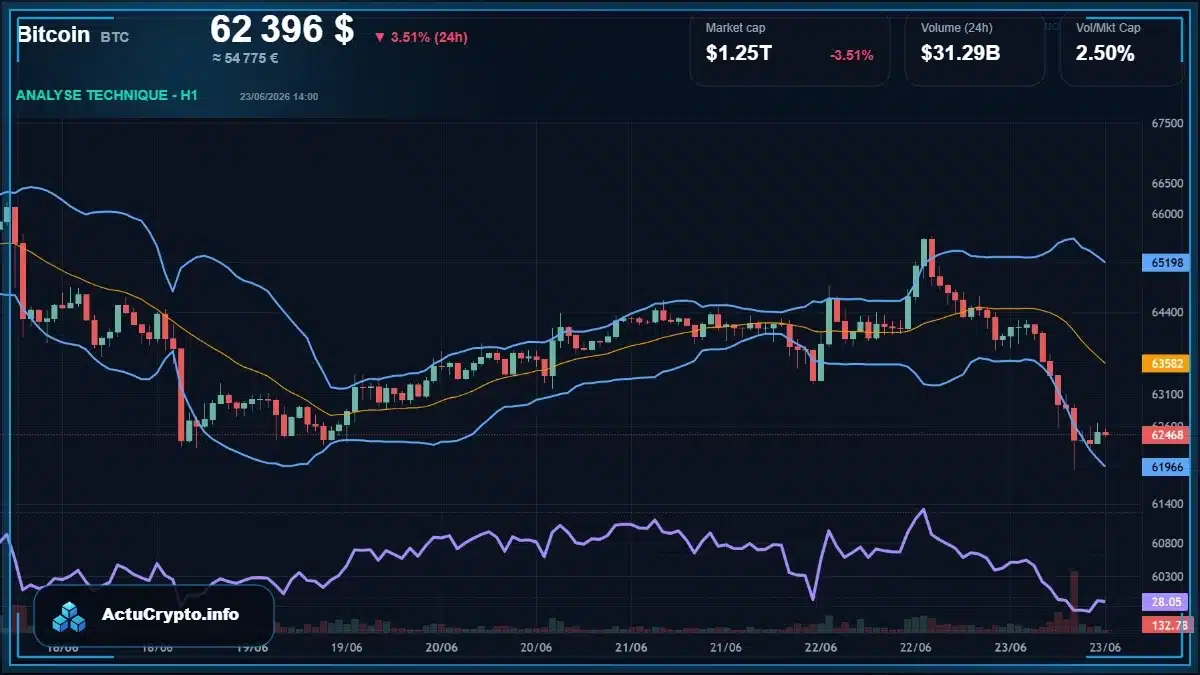
Task: Click the Bitcoin title
Action: (x=54, y=35)
